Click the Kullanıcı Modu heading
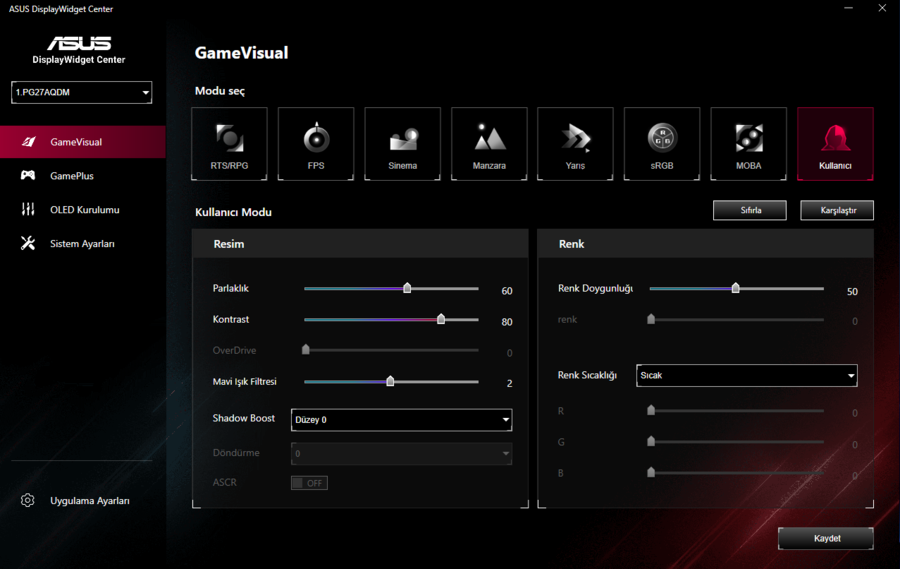Screen dimensions: 900x569 (x=233, y=212)
